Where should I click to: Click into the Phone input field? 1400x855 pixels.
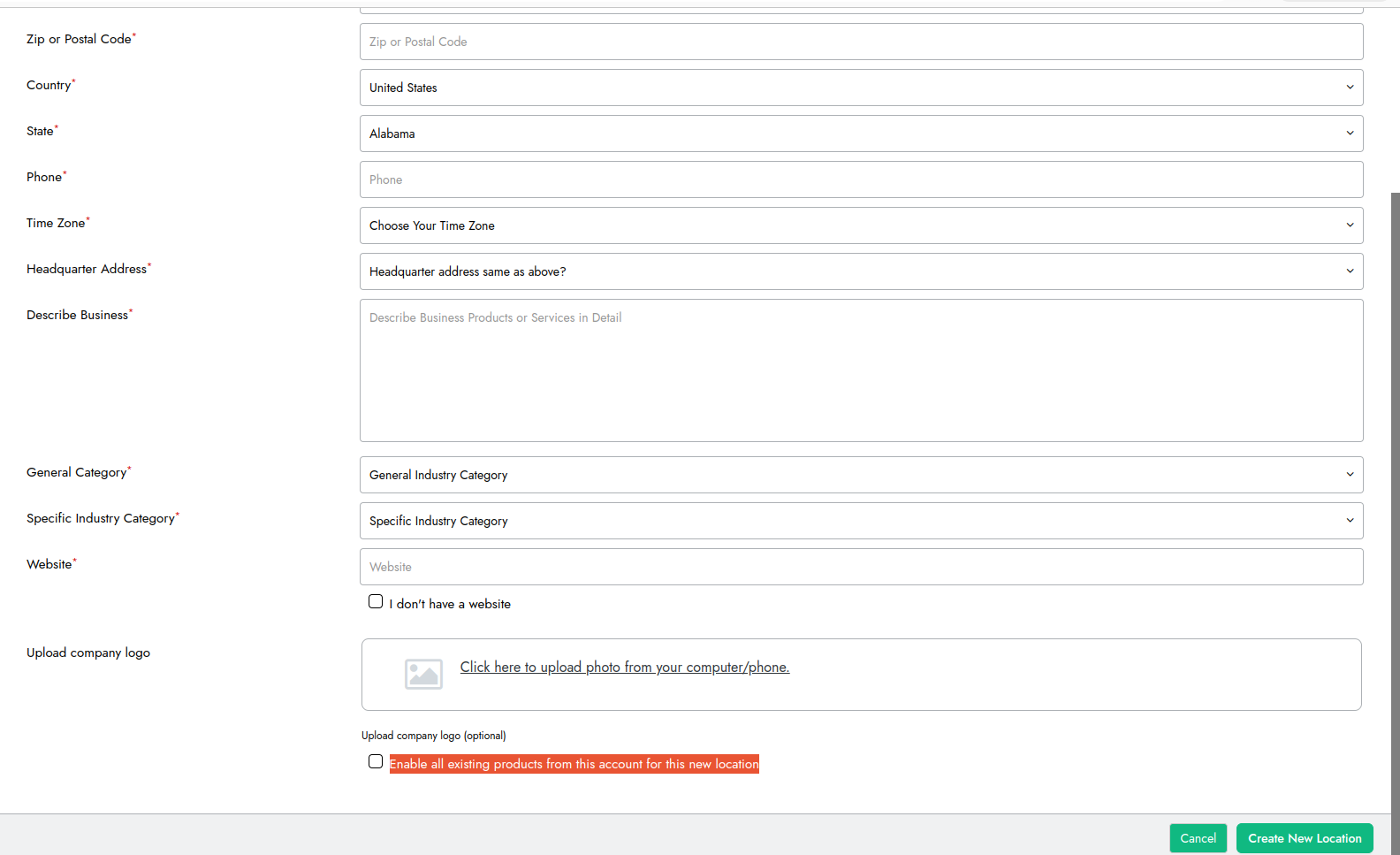[x=860, y=179]
